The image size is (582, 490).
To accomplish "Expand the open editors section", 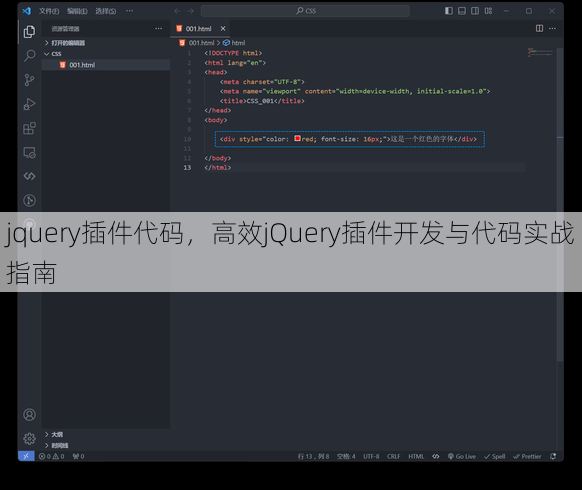I will [x=106, y=43].
